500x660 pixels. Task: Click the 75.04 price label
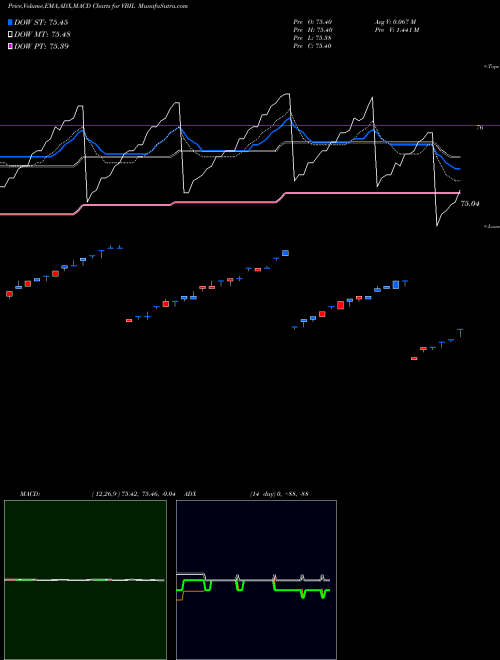point(470,204)
